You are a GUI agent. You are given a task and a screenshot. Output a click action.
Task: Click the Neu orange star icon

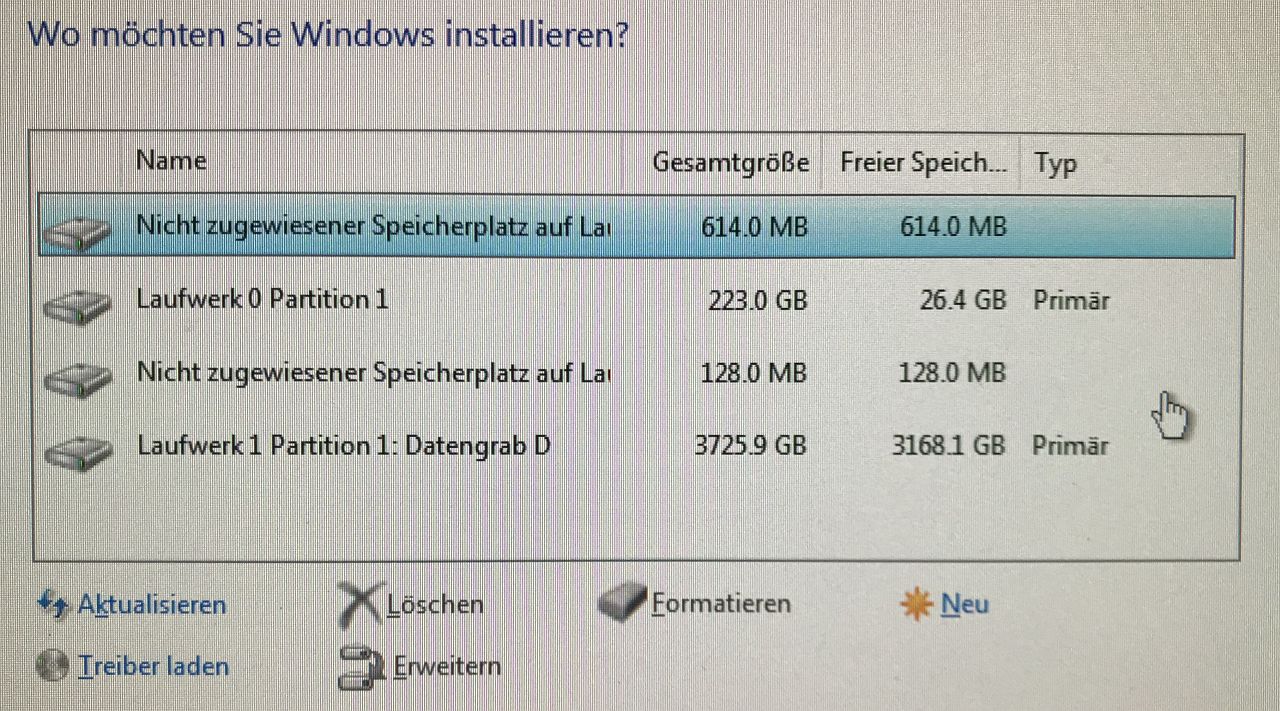(916, 604)
